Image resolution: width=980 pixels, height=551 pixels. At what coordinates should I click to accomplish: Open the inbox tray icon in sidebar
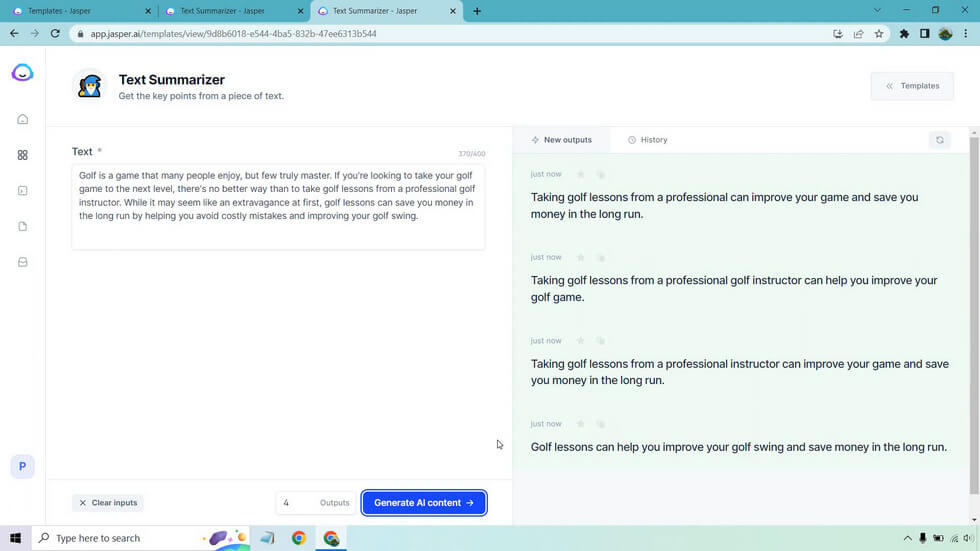click(x=22, y=263)
